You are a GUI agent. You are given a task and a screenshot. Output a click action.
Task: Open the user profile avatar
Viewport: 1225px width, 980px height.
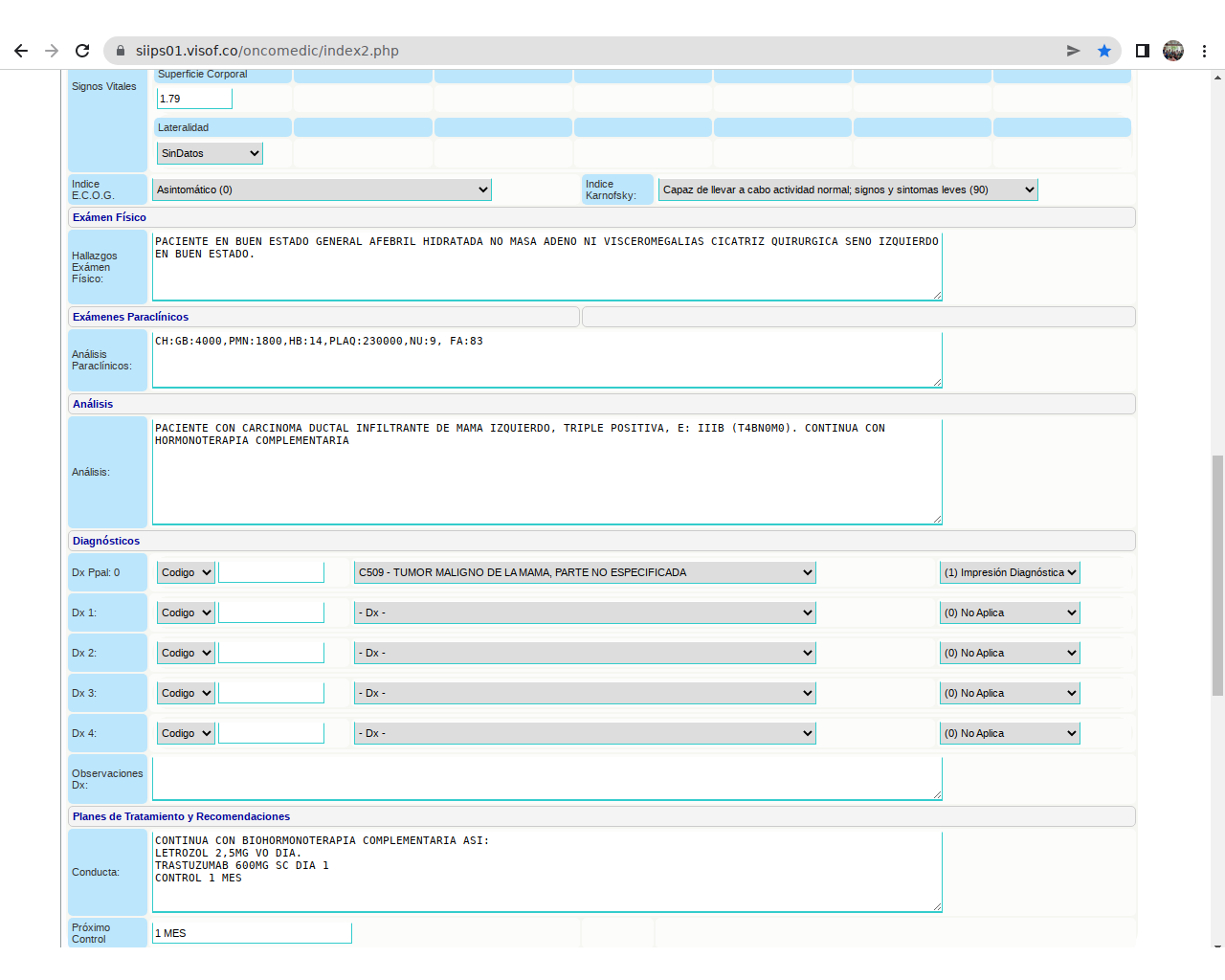pos(1173,51)
